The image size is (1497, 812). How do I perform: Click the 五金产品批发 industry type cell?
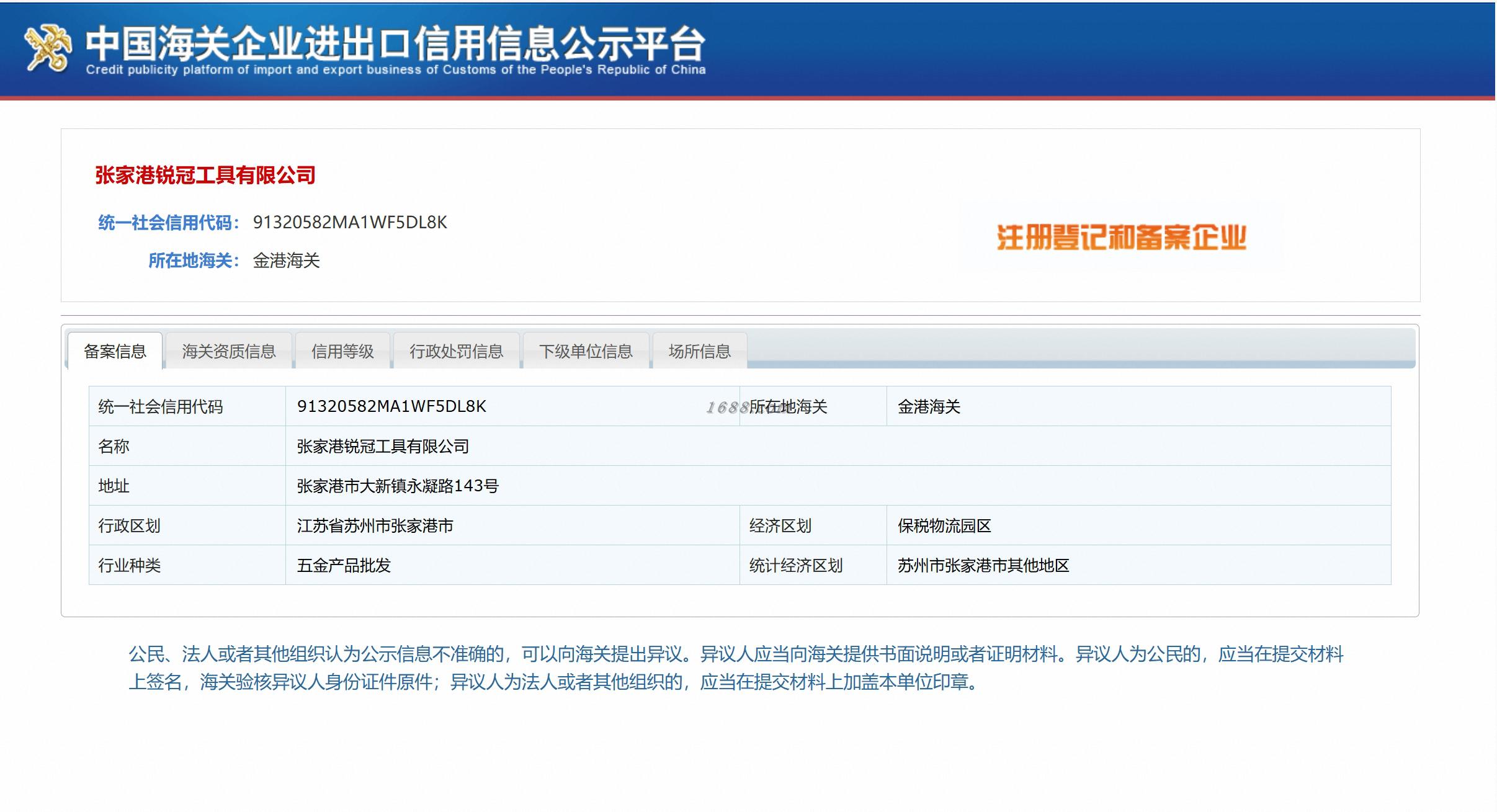344,565
